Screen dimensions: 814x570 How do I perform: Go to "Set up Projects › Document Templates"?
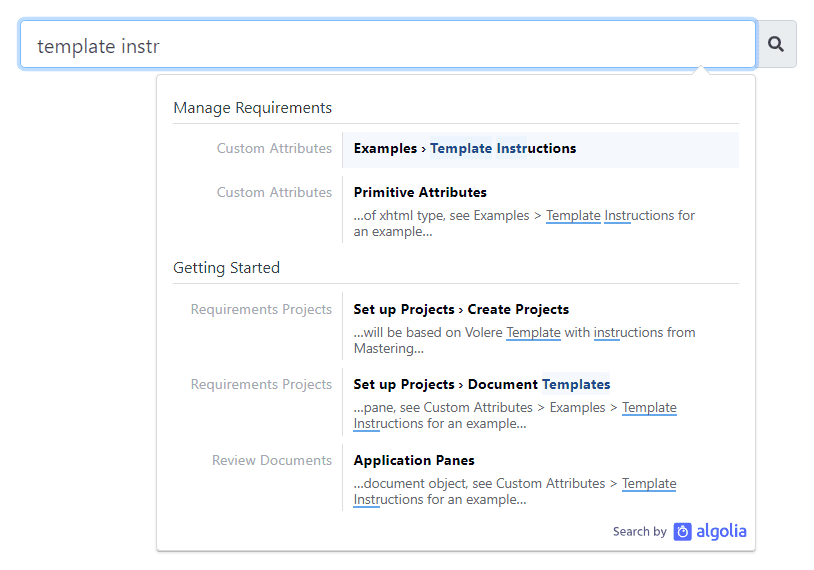(481, 384)
